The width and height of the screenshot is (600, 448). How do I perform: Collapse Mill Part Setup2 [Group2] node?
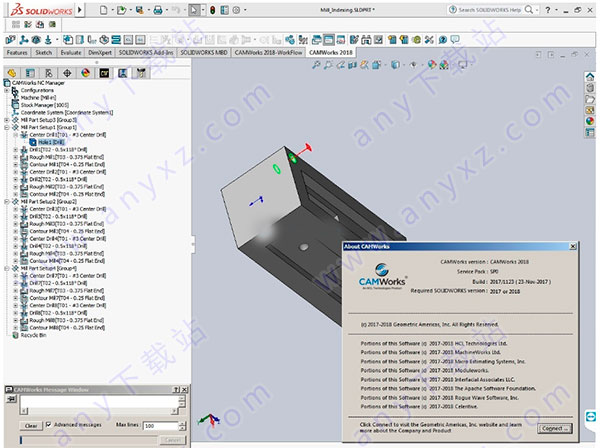[x=7, y=202]
